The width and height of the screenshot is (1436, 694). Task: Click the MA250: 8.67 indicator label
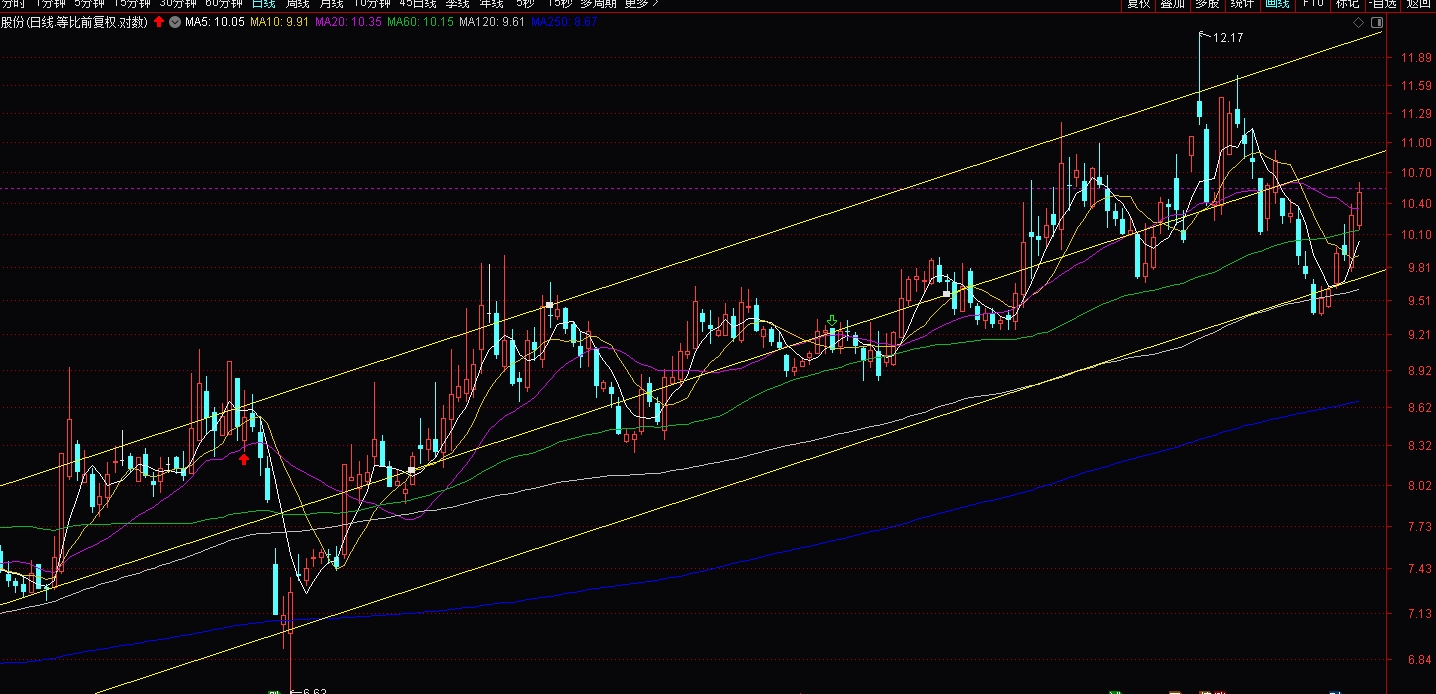click(564, 22)
